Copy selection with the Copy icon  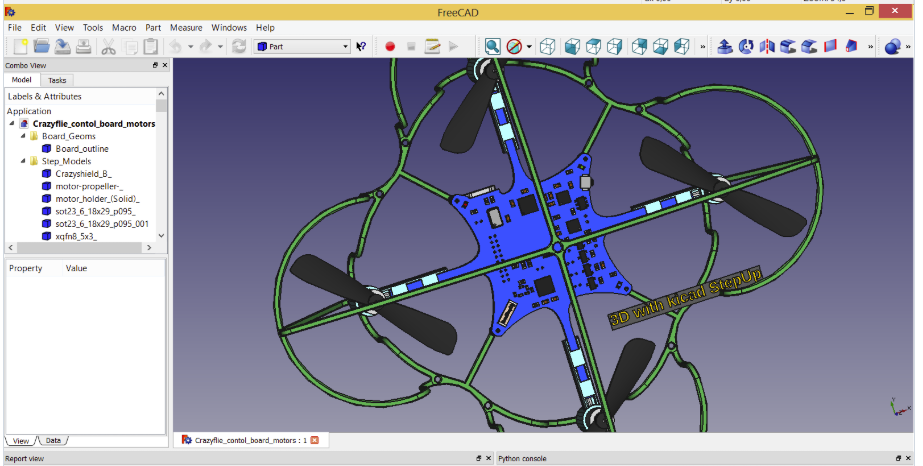pos(130,46)
